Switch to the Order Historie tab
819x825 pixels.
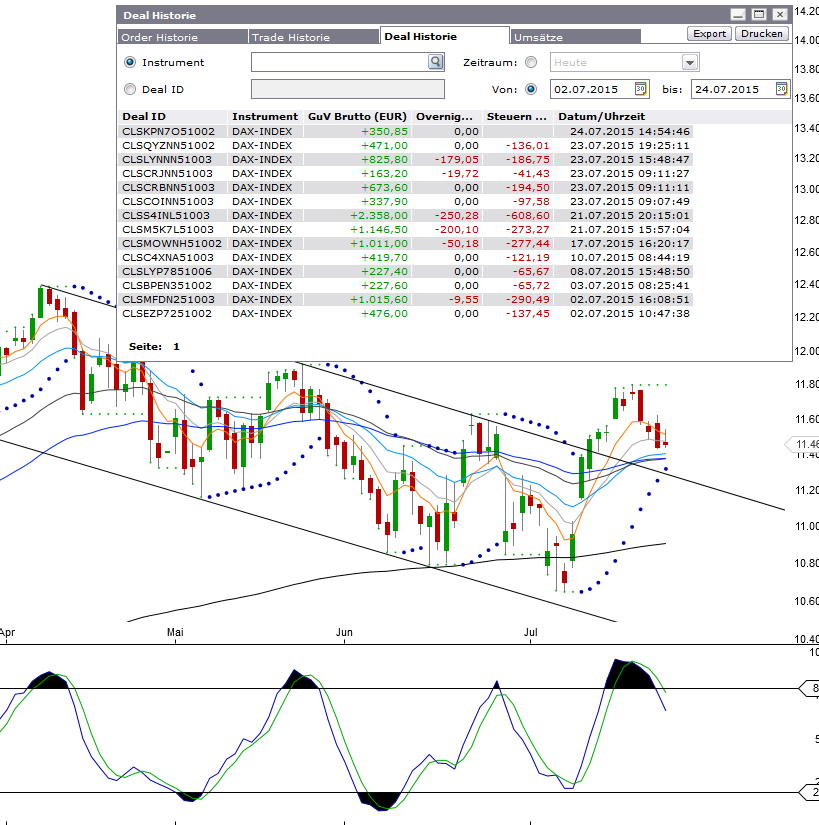tap(160, 37)
